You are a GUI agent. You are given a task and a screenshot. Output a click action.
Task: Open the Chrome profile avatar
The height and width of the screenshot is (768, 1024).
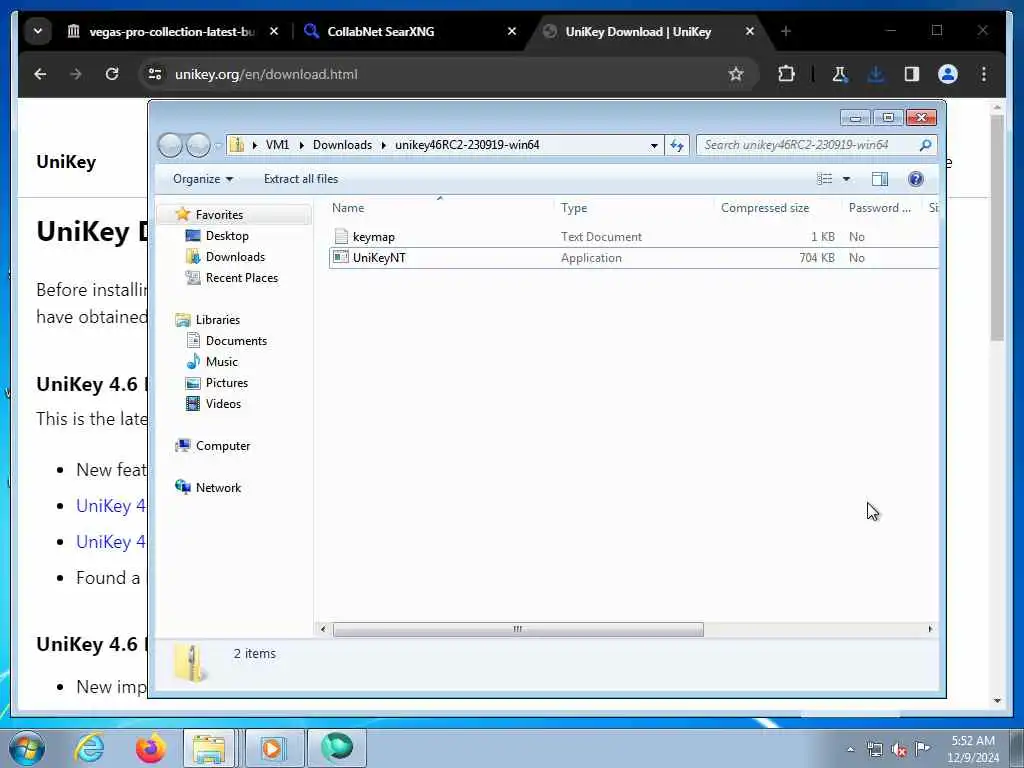point(948,74)
